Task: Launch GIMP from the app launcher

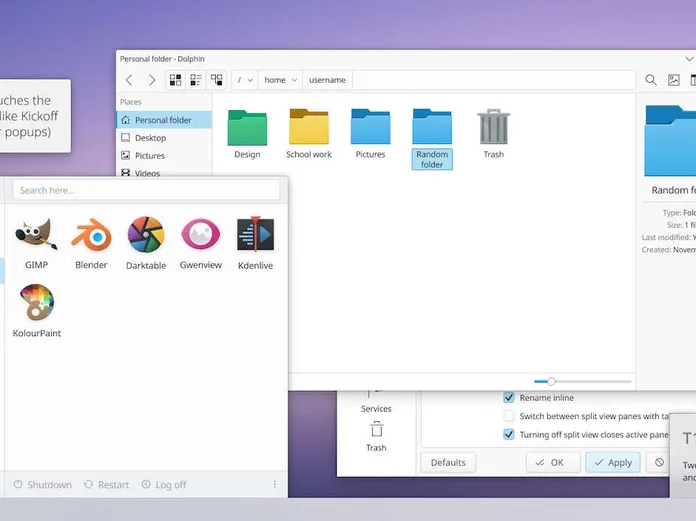Action: click(x=36, y=243)
